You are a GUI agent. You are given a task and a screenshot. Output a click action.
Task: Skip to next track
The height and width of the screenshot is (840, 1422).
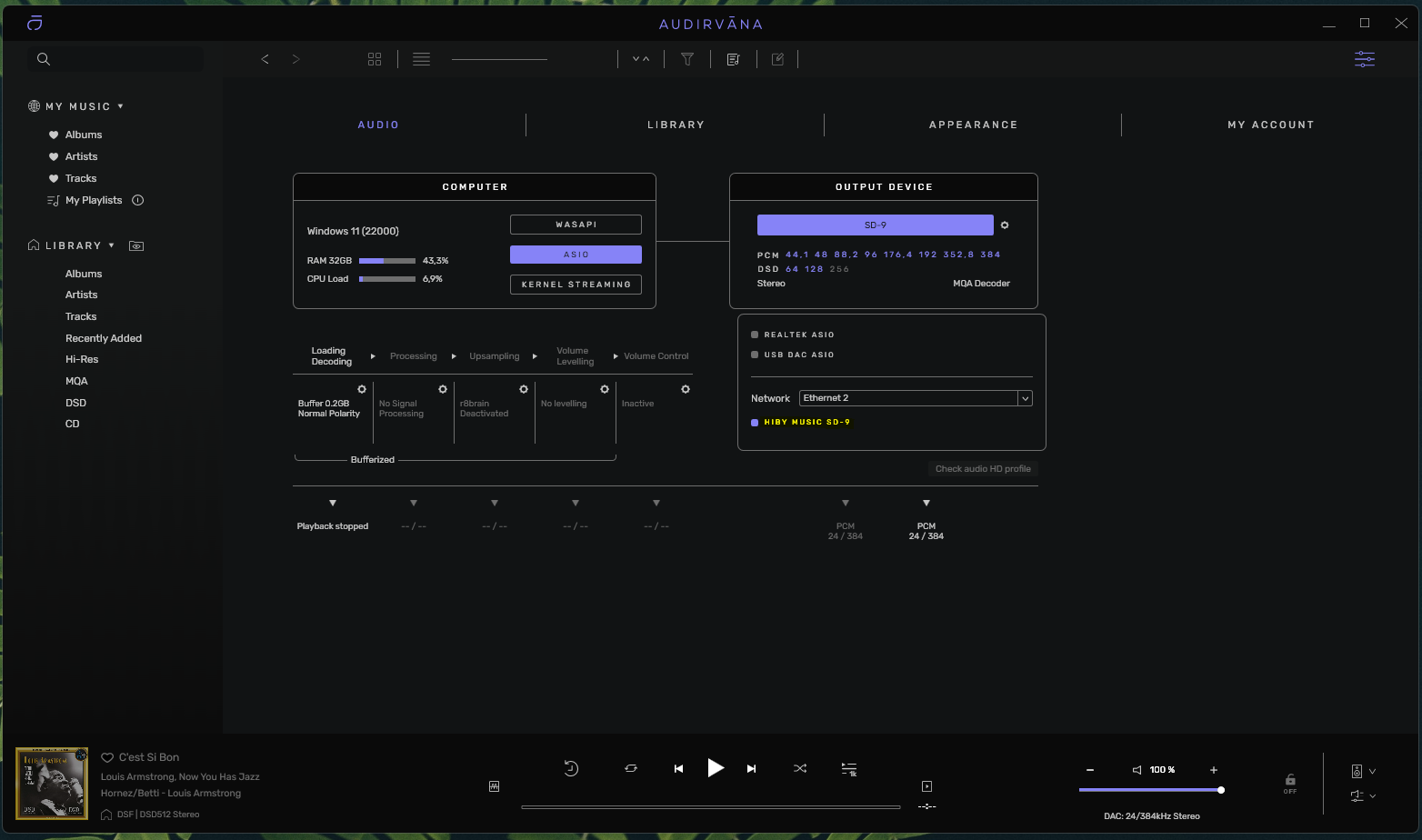(751, 768)
